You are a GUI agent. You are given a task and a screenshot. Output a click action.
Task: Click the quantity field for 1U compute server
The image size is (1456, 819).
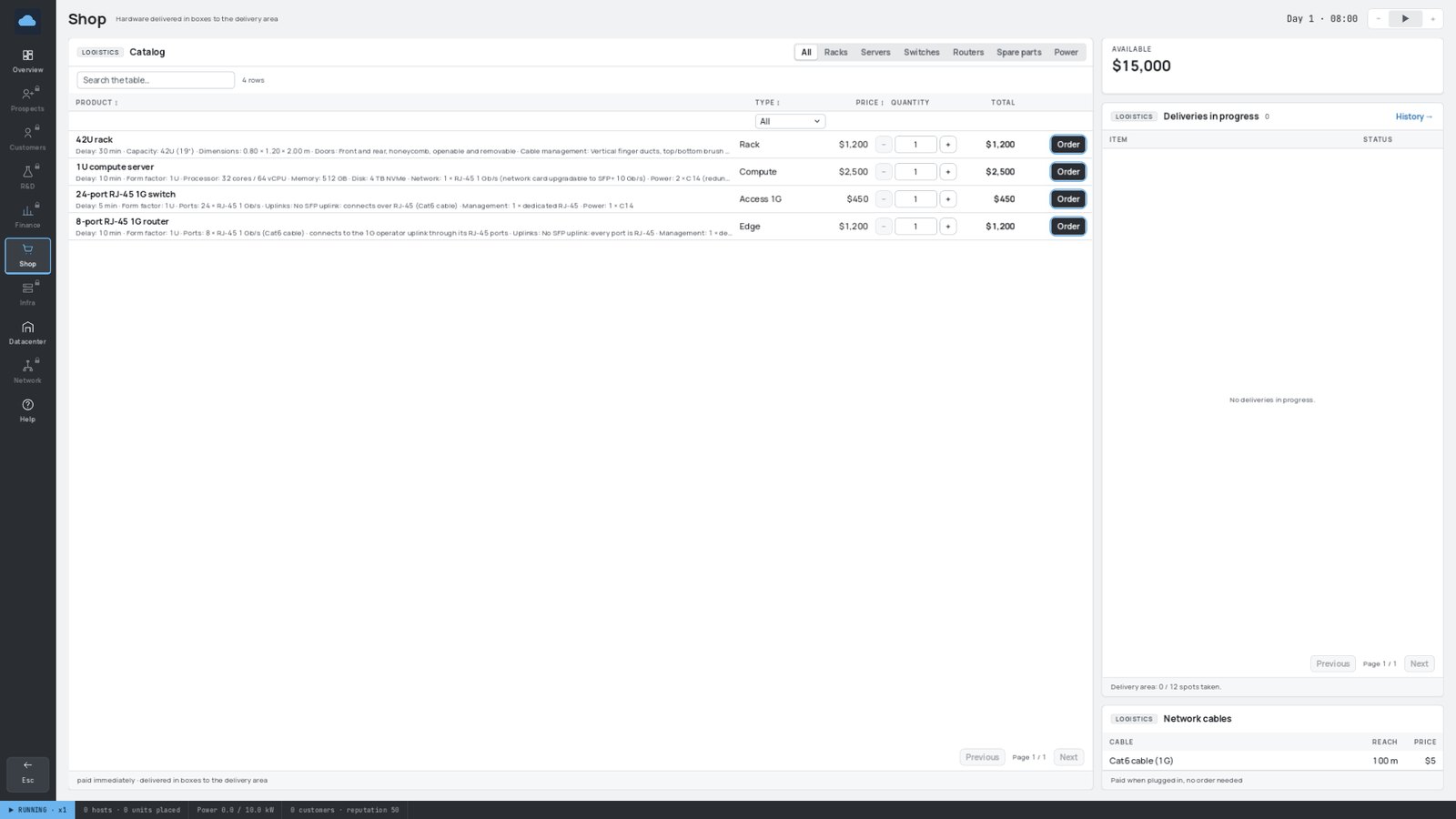pos(915,172)
